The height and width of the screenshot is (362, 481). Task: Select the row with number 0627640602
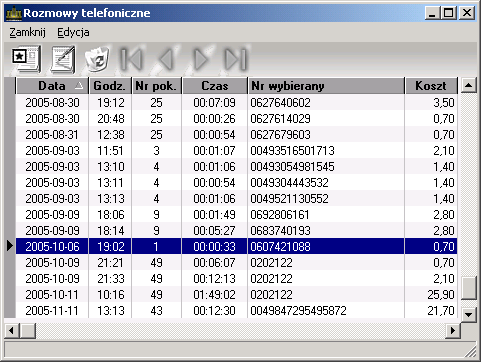[x=236, y=102]
